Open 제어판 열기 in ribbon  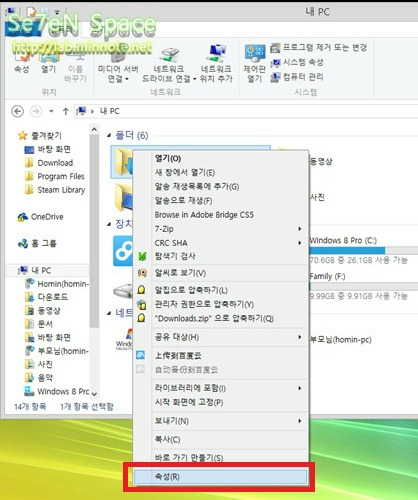[254, 64]
